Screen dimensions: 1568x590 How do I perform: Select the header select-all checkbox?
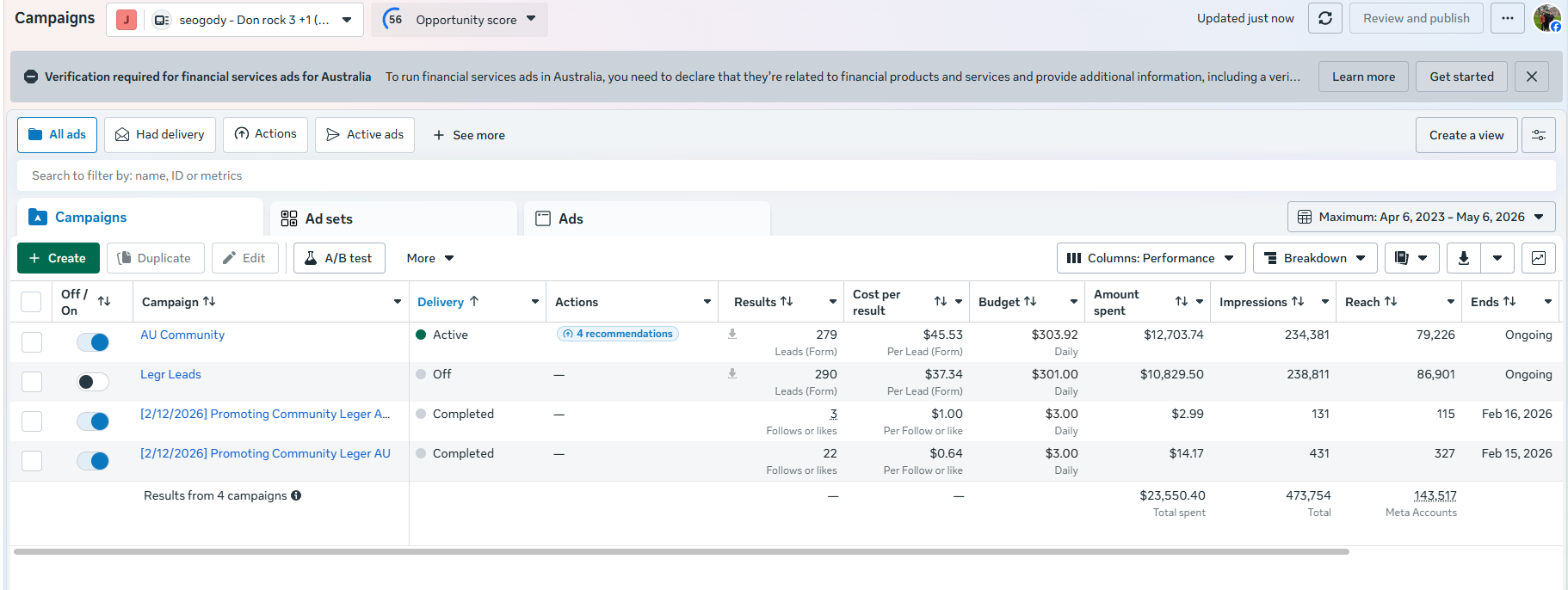tap(31, 302)
